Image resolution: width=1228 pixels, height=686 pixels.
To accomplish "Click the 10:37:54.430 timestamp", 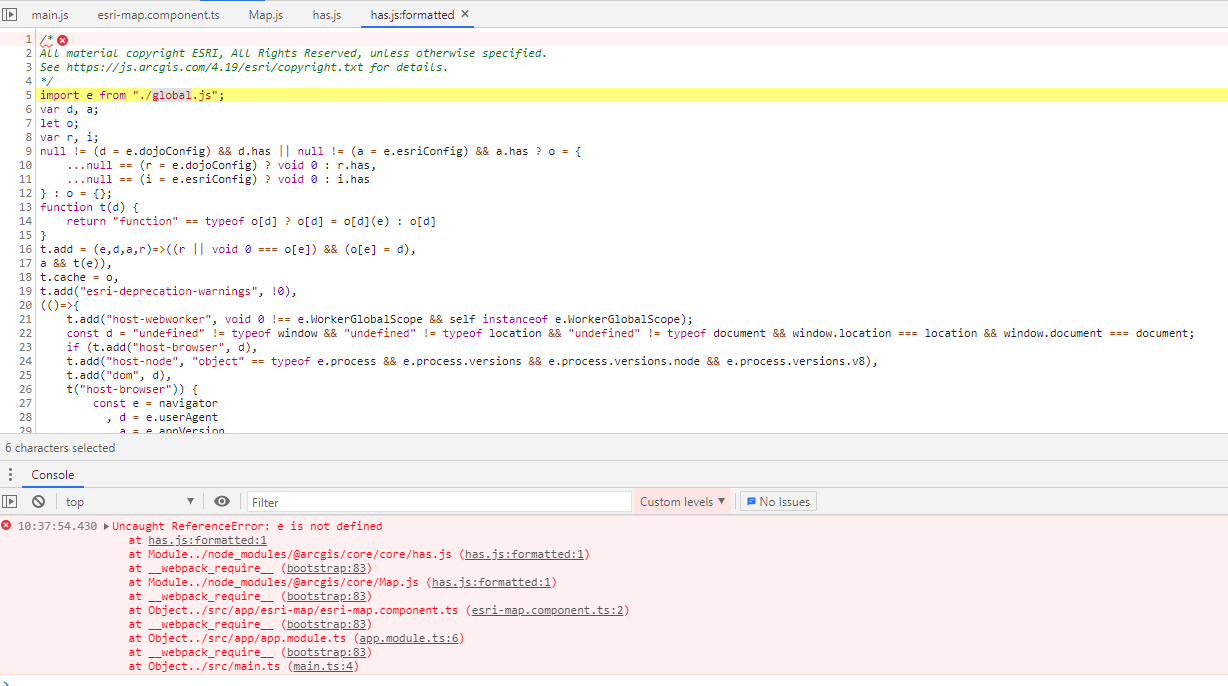I will (x=58, y=526).
